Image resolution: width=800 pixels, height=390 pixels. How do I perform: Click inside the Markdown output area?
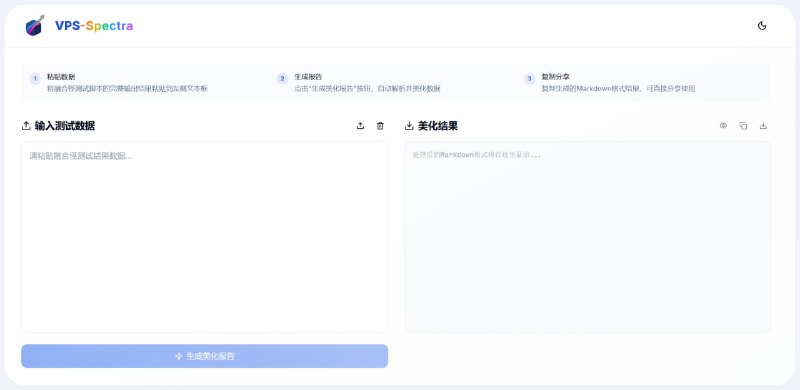point(587,237)
